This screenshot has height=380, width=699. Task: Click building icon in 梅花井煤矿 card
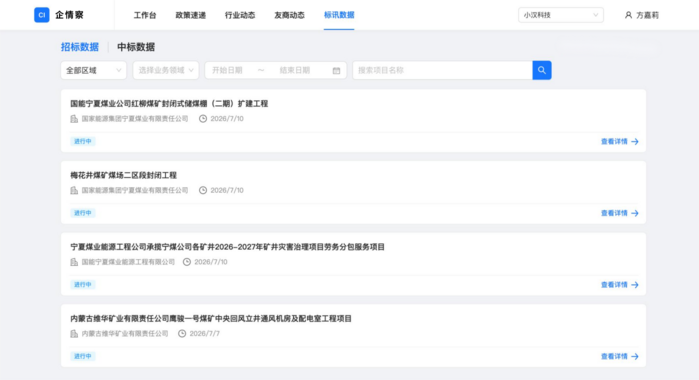pyautogui.click(x=74, y=190)
